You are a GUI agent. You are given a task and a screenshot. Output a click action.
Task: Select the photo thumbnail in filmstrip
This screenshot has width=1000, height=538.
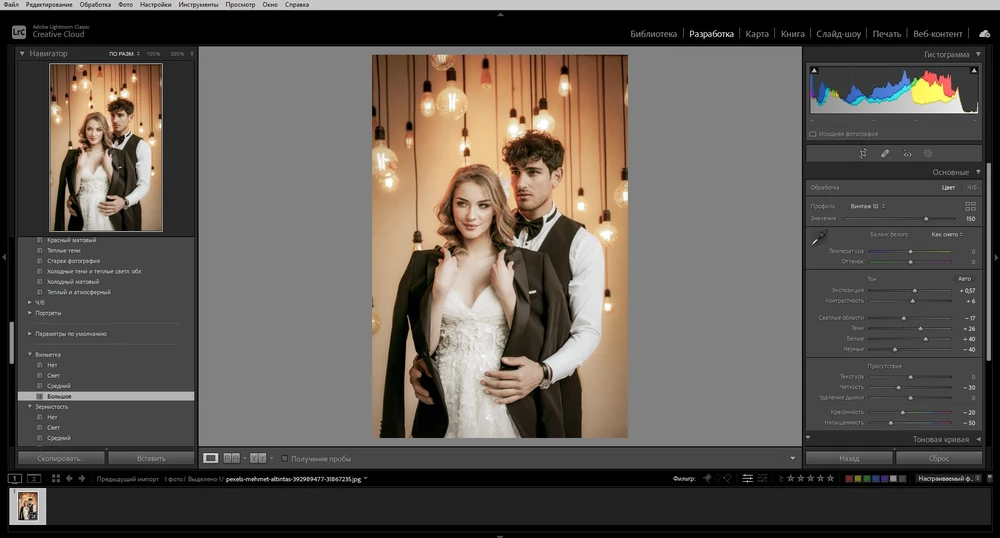(x=27, y=506)
